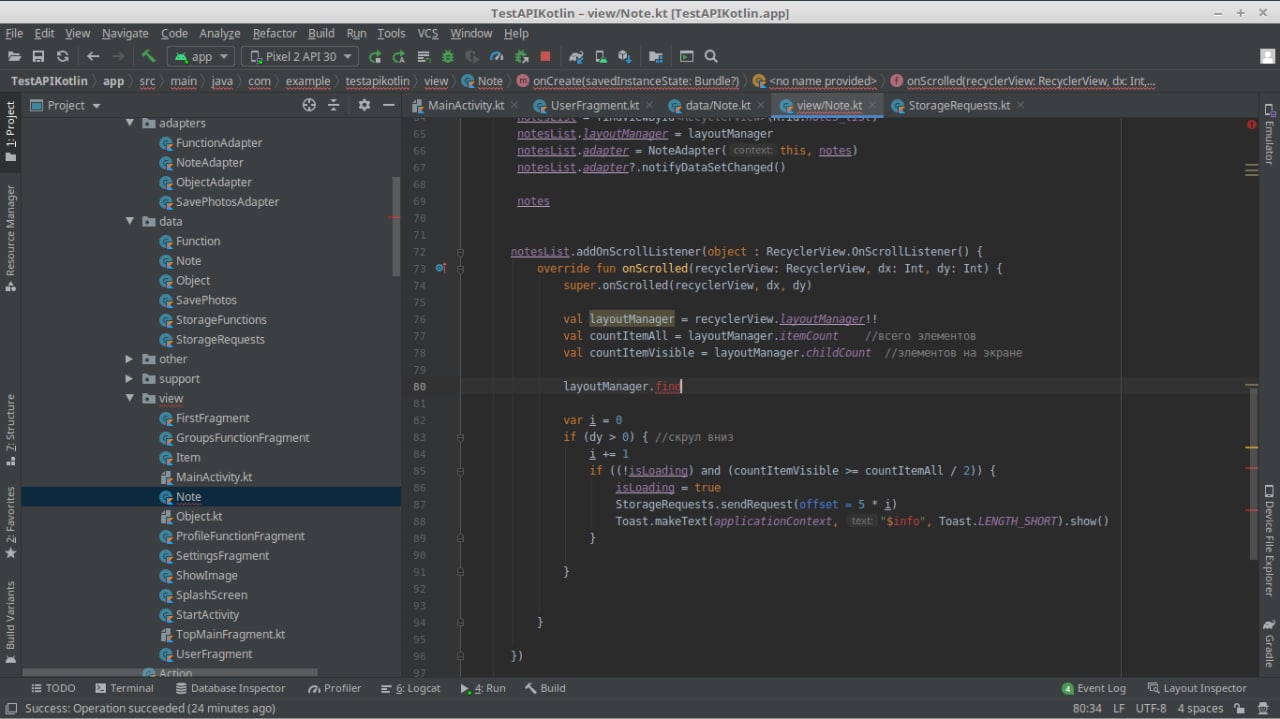1280x719 pixels.
Task: Toggle the Emulator tool window on right edge
Action: point(1268,134)
